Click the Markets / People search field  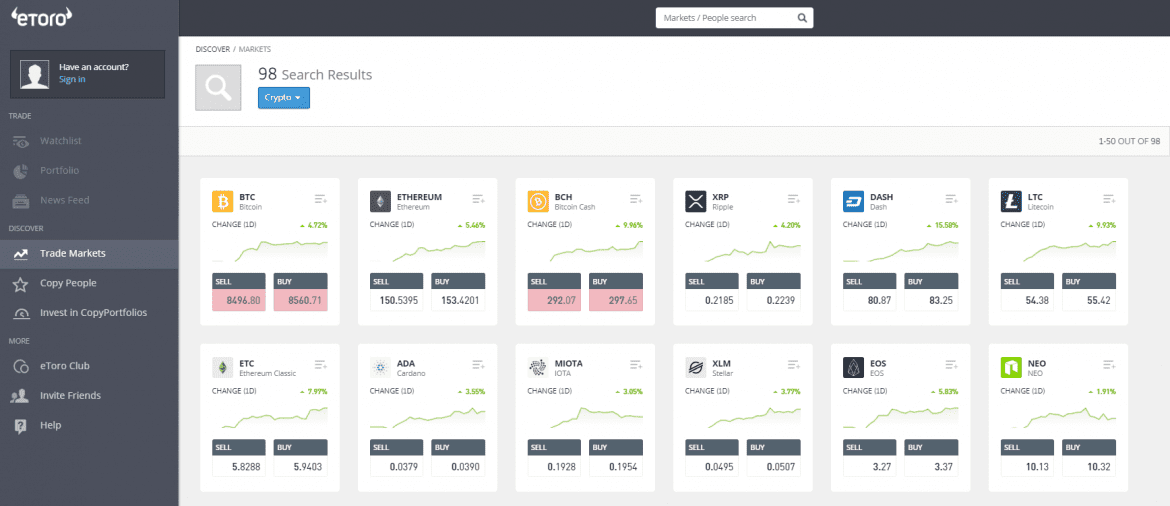723,18
